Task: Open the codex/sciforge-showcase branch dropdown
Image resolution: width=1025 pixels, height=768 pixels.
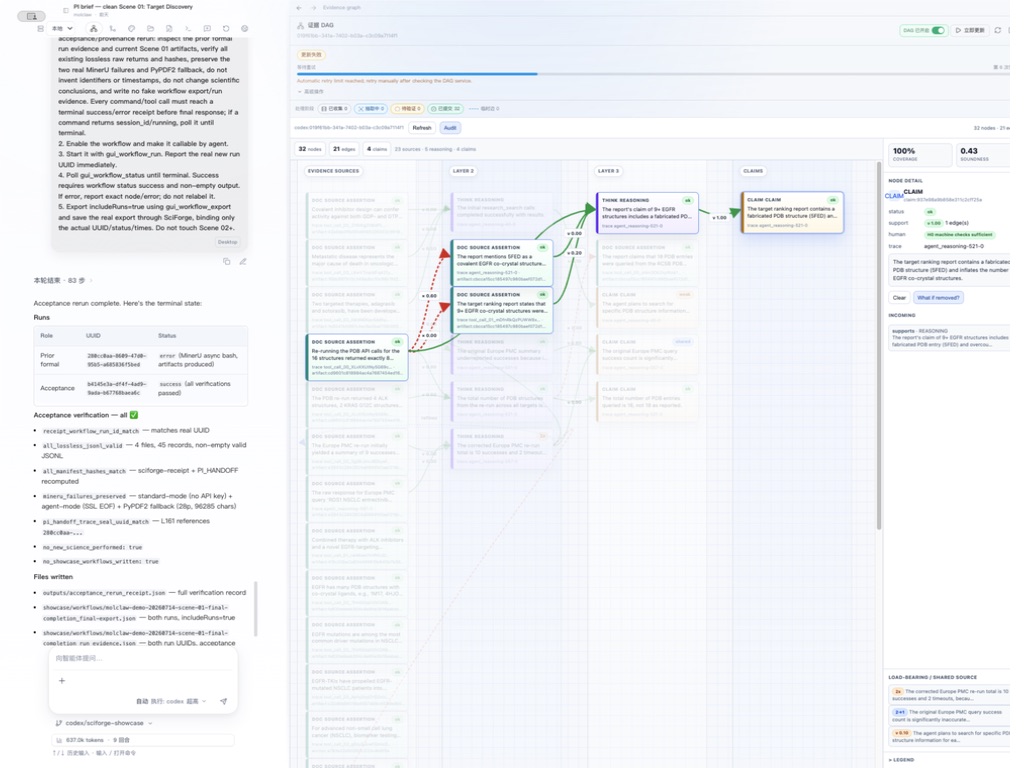Action: click(105, 723)
